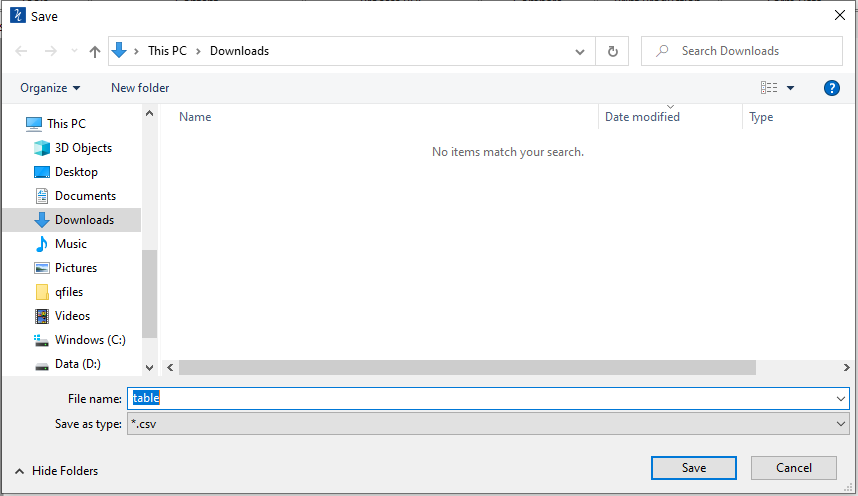Click the horizontal scrollbar right arrow

pos(847,368)
